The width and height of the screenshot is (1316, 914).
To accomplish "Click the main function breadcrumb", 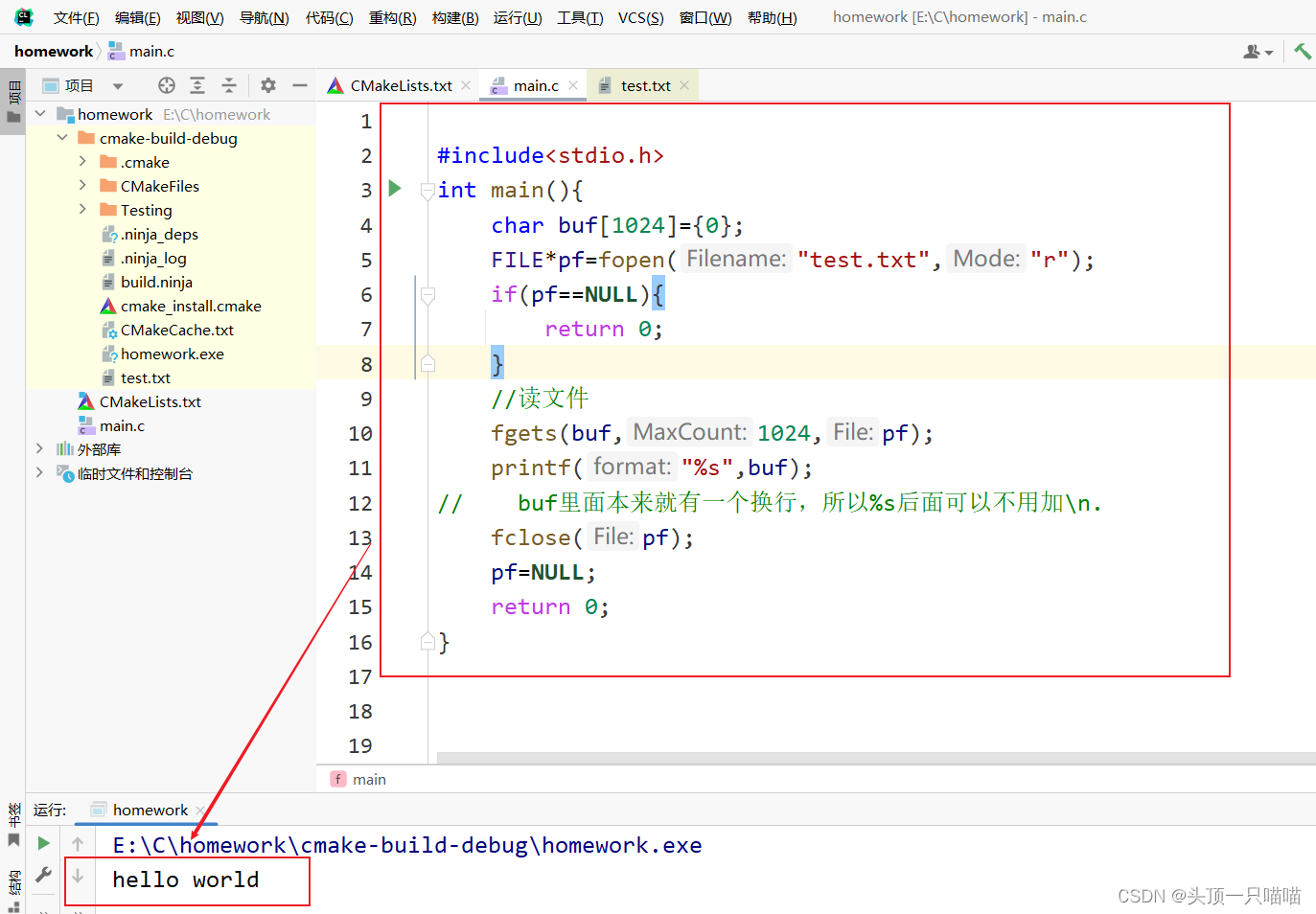I will pos(359,779).
